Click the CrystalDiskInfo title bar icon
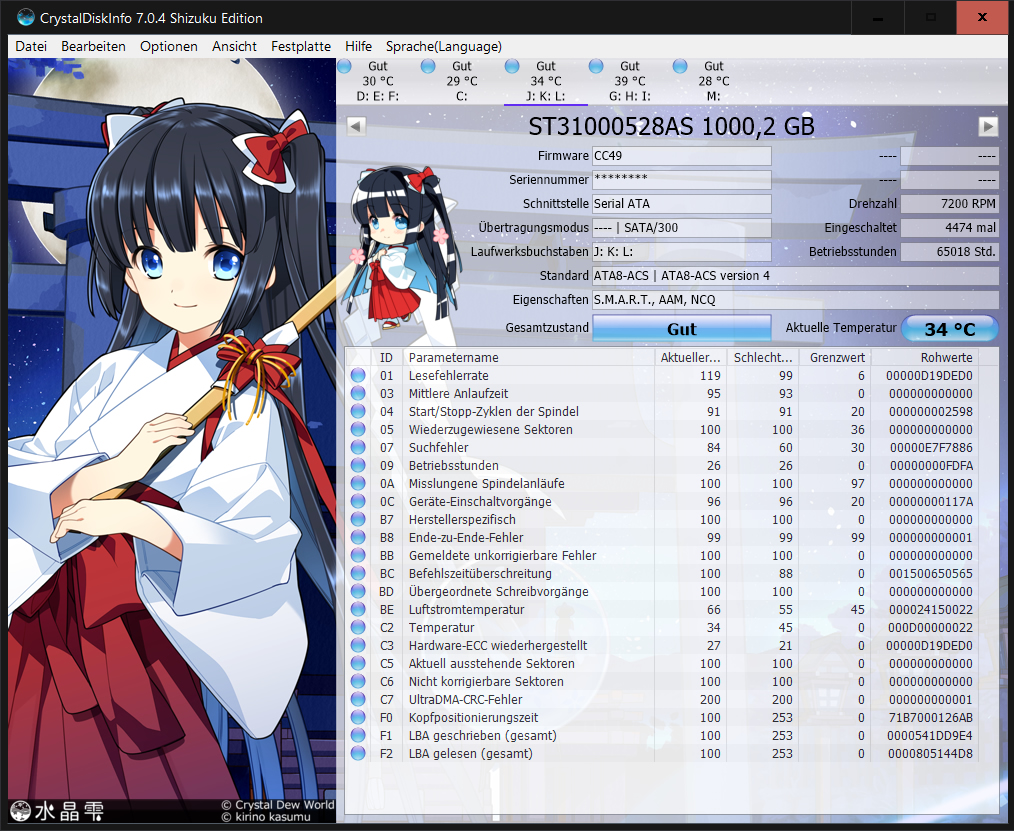The width and height of the screenshot is (1014, 831). coord(26,17)
